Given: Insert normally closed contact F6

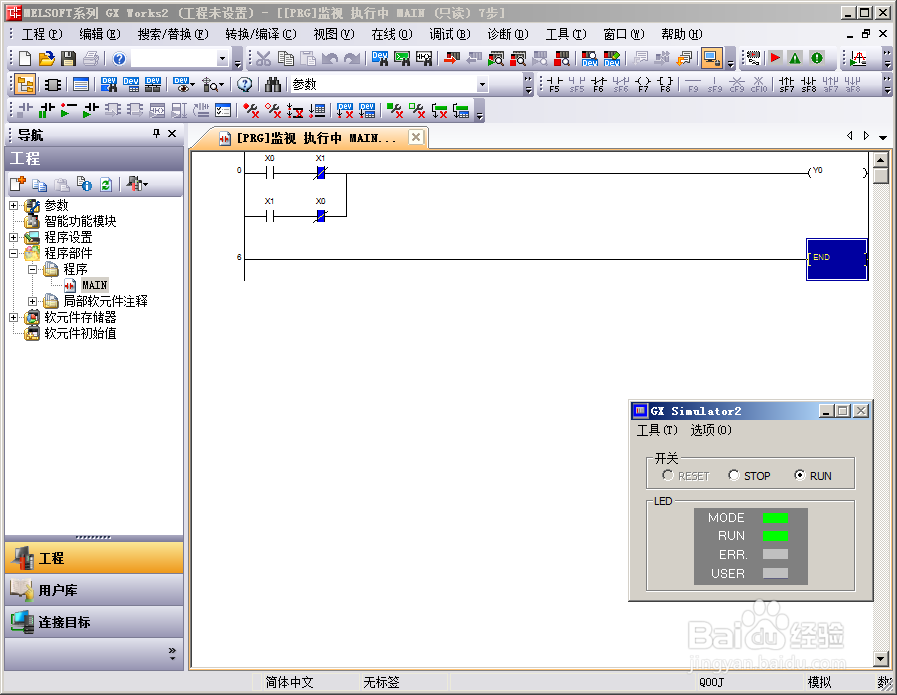Looking at the screenshot, I should (599, 85).
